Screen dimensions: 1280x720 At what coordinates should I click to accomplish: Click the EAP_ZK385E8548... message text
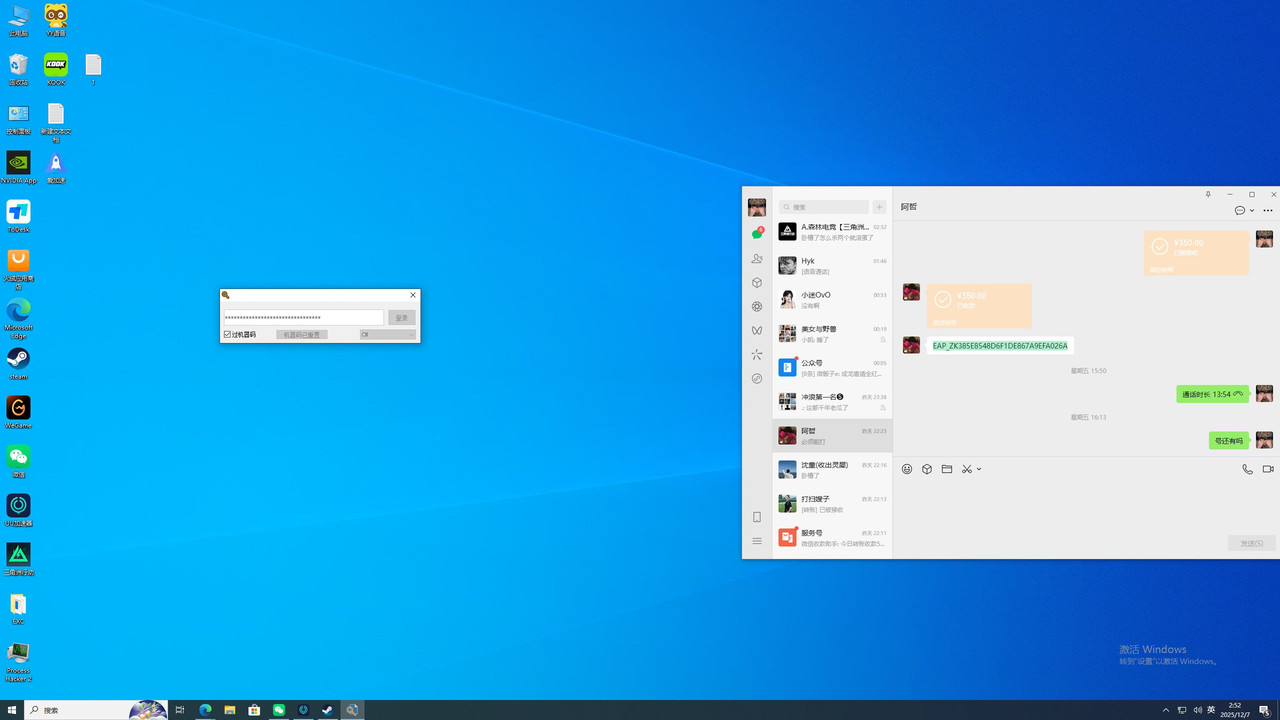[x=1000, y=346]
